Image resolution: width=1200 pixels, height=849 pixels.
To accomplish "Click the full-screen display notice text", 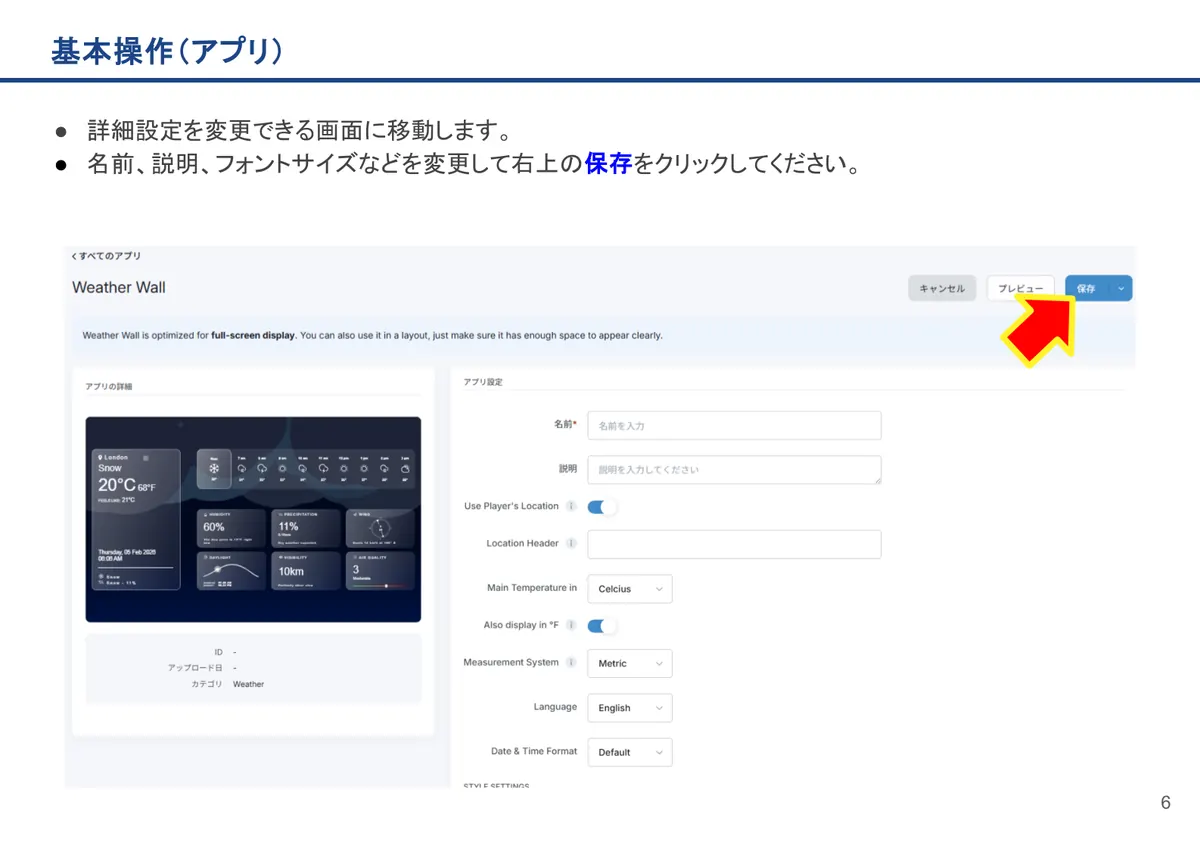I will click(x=372, y=335).
